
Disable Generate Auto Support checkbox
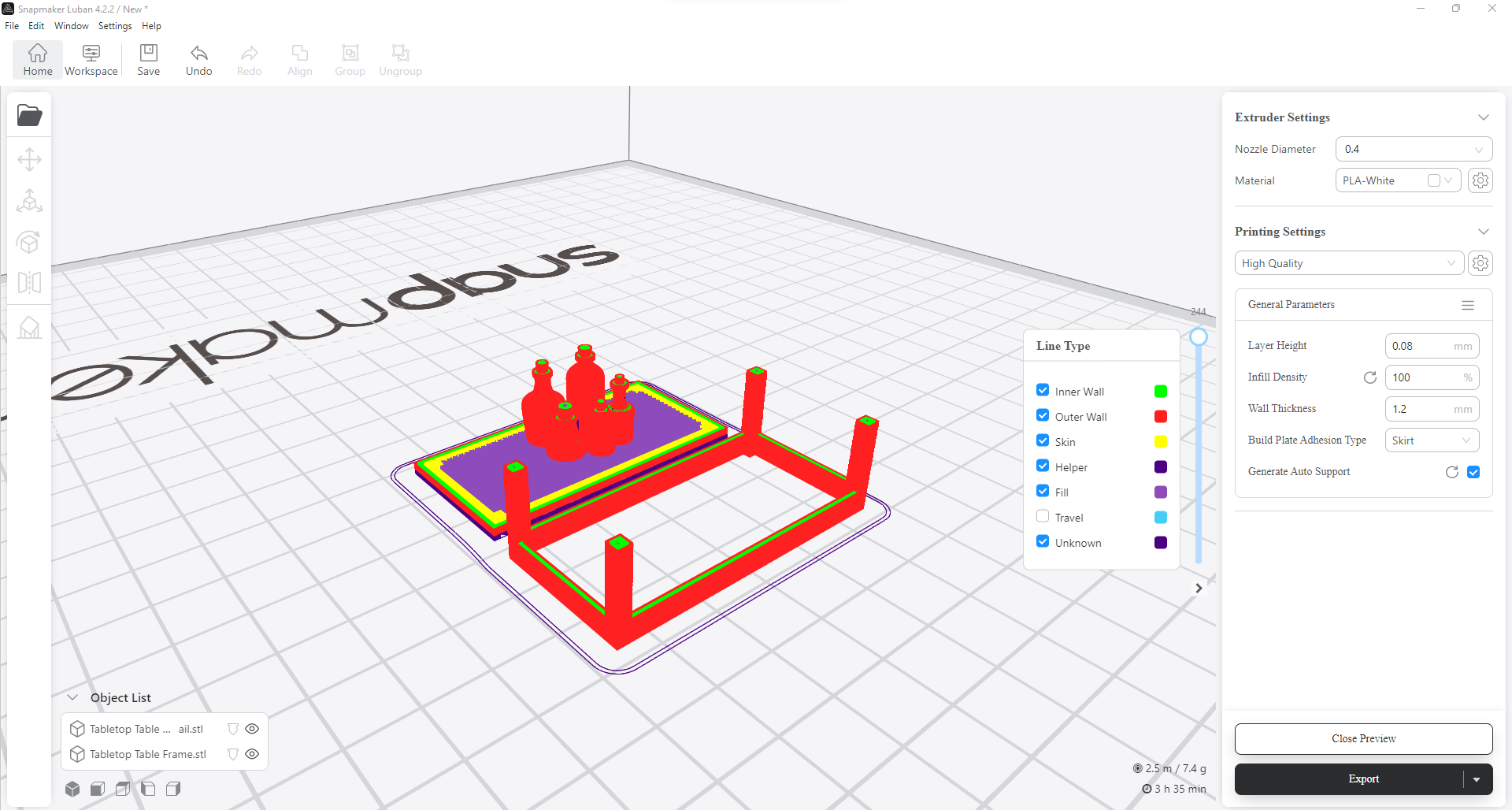pos(1473,472)
